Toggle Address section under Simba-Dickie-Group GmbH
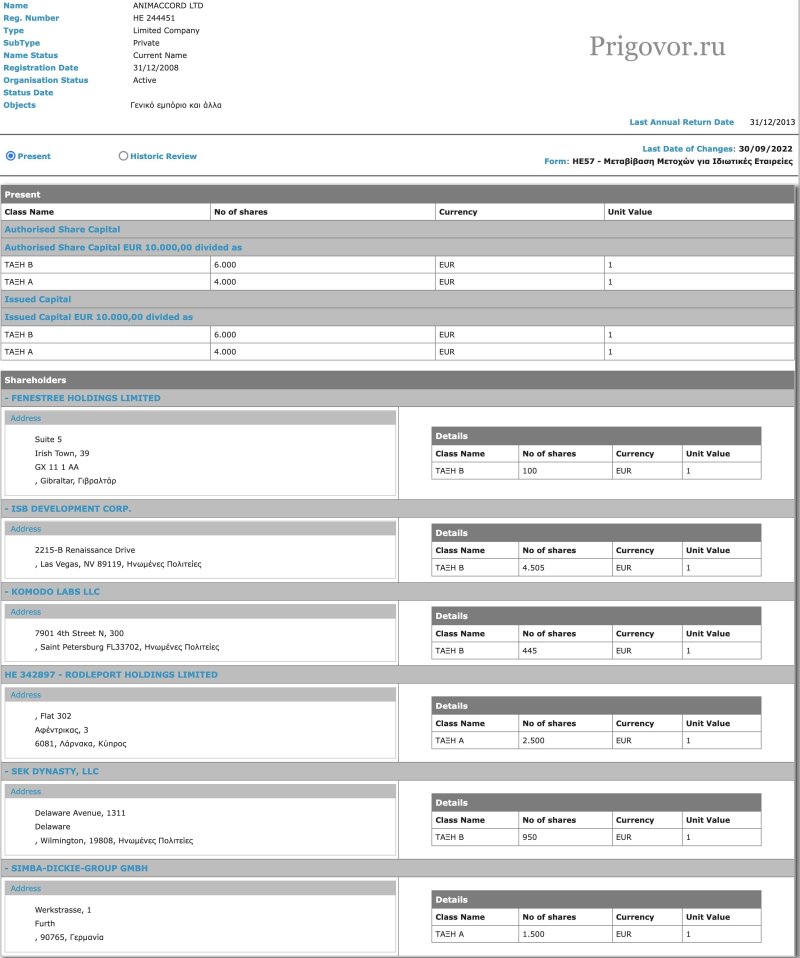The image size is (800, 958). coord(26,888)
